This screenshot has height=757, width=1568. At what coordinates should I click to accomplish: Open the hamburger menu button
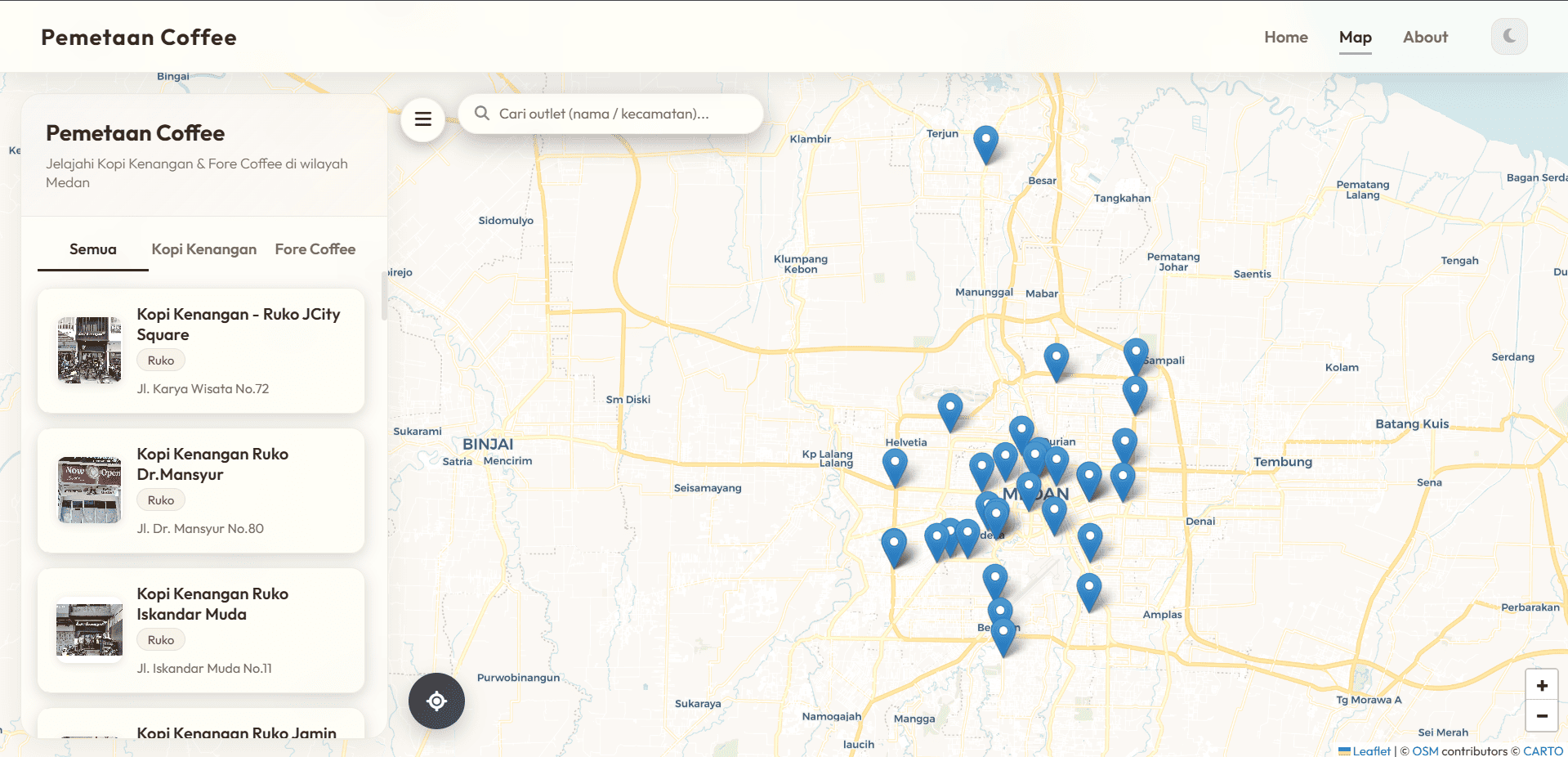click(422, 119)
